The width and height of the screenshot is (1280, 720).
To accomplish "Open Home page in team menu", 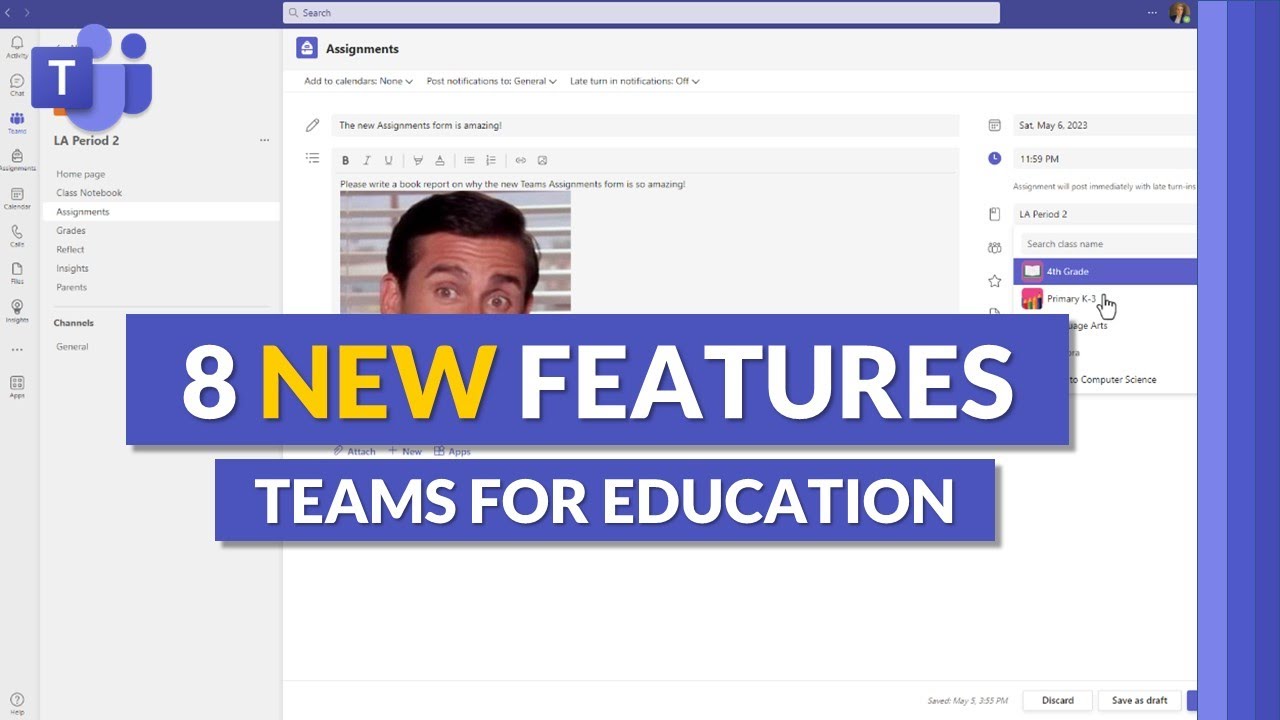I will coord(80,174).
